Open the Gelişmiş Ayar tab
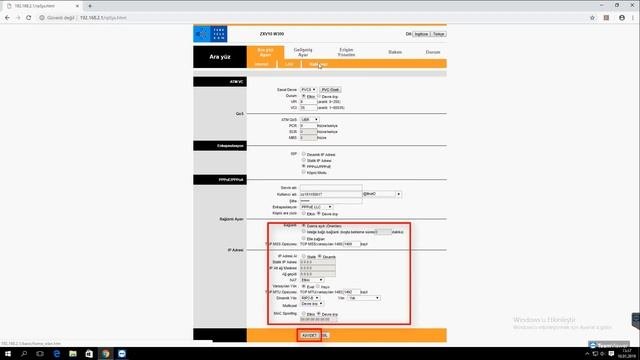Screen dimensions: 640x360 click(303, 52)
